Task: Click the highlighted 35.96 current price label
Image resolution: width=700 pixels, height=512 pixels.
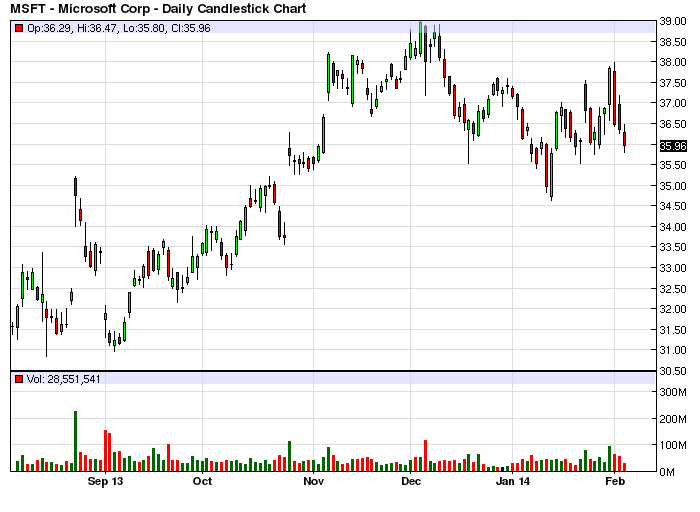Action: (x=673, y=146)
